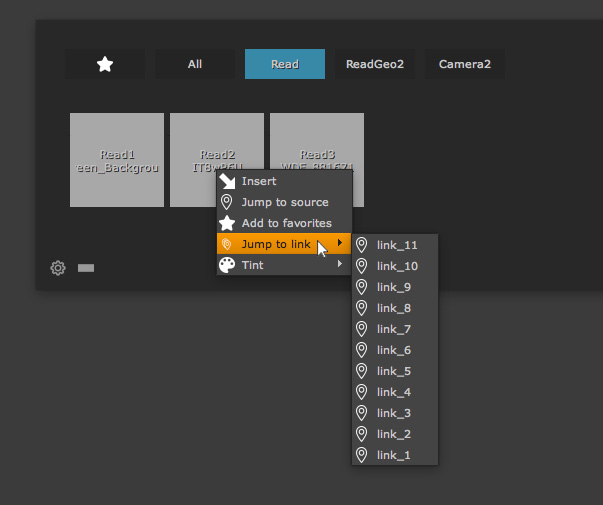Open the Camera2 tab
Image resolution: width=603 pixels, height=505 pixels.
click(x=465, y=64)
